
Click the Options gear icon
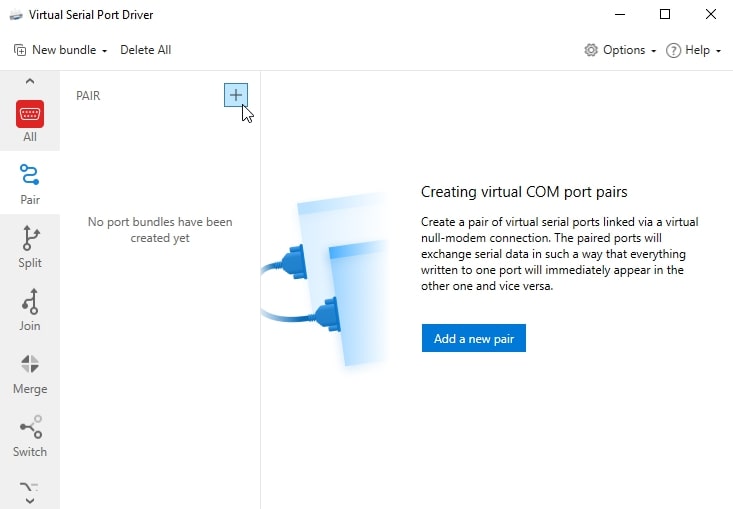point(591,50)
